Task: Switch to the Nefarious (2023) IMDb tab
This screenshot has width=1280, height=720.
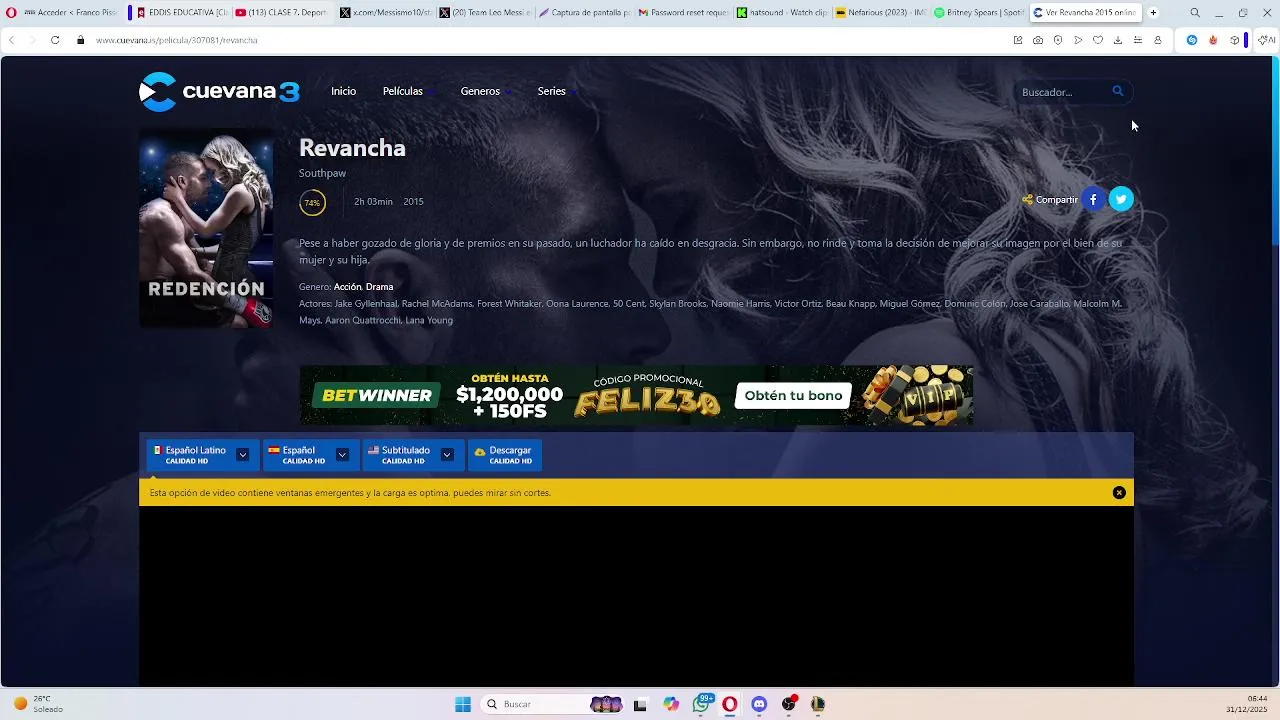Action: click(x=880, y=13)
